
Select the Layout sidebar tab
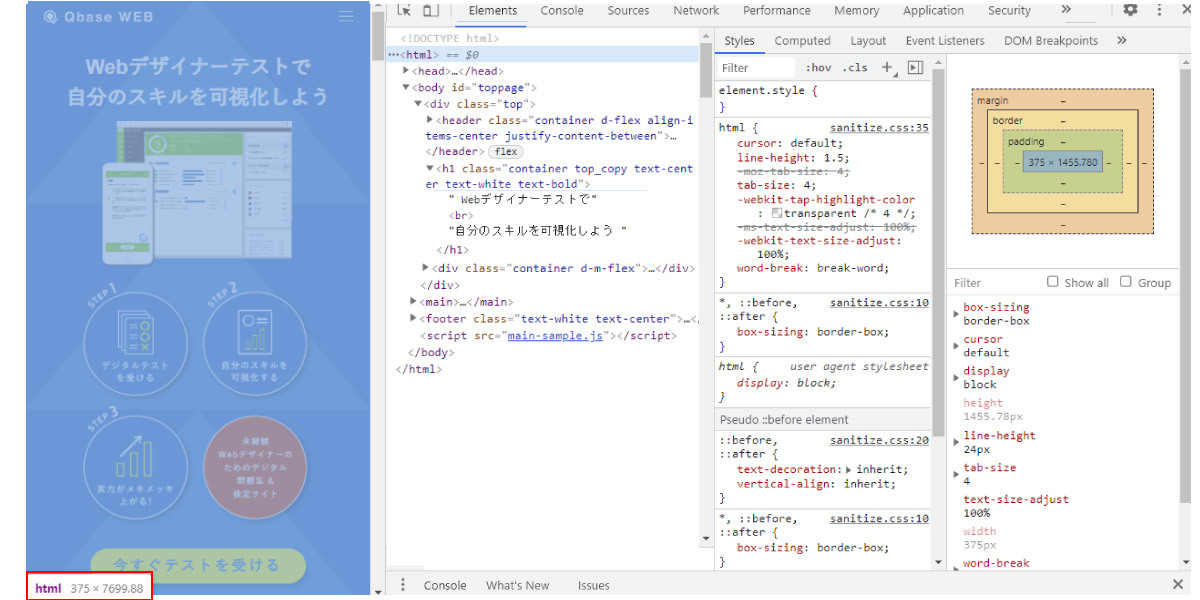[x=868, y=41]
